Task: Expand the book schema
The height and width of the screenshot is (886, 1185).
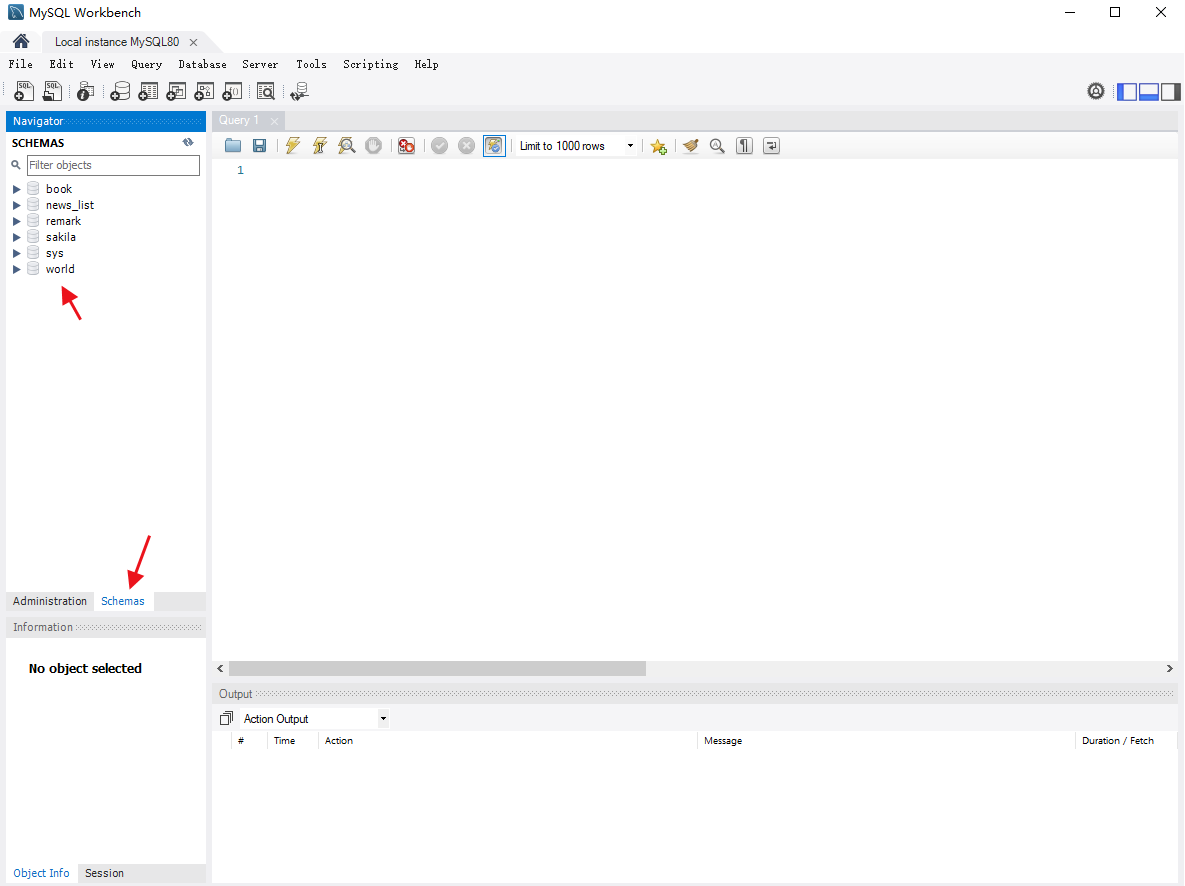Action: click(17, 189)
